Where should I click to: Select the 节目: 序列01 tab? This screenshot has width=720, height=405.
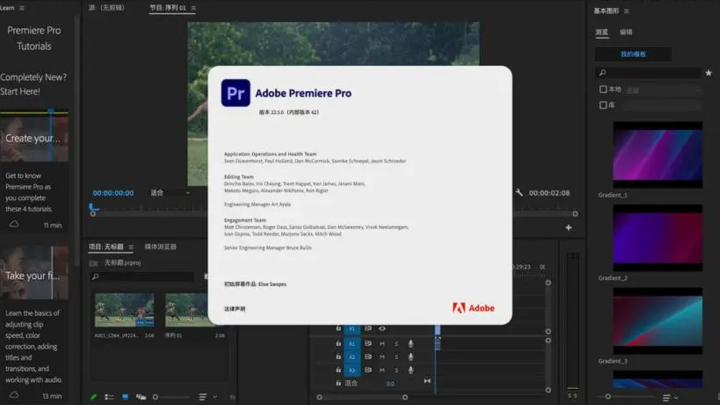click(x=168, y=8)
